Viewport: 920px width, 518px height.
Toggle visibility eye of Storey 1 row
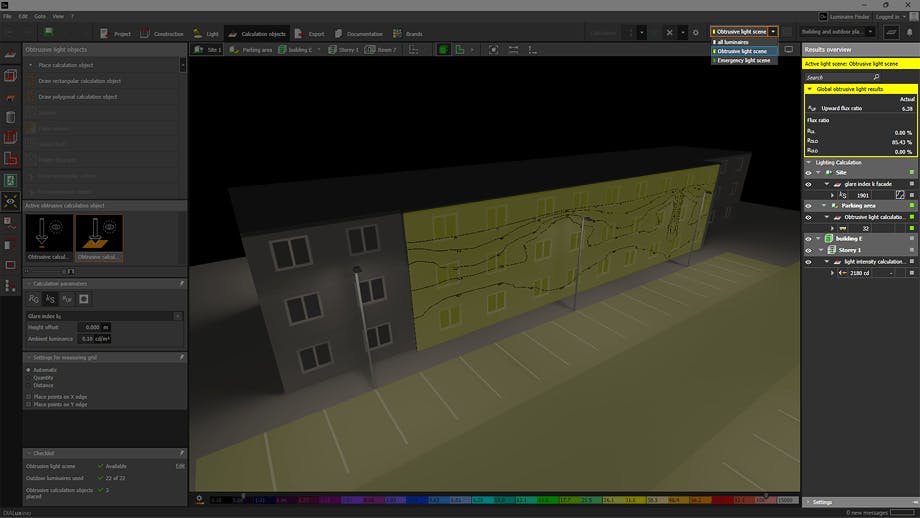808,250
